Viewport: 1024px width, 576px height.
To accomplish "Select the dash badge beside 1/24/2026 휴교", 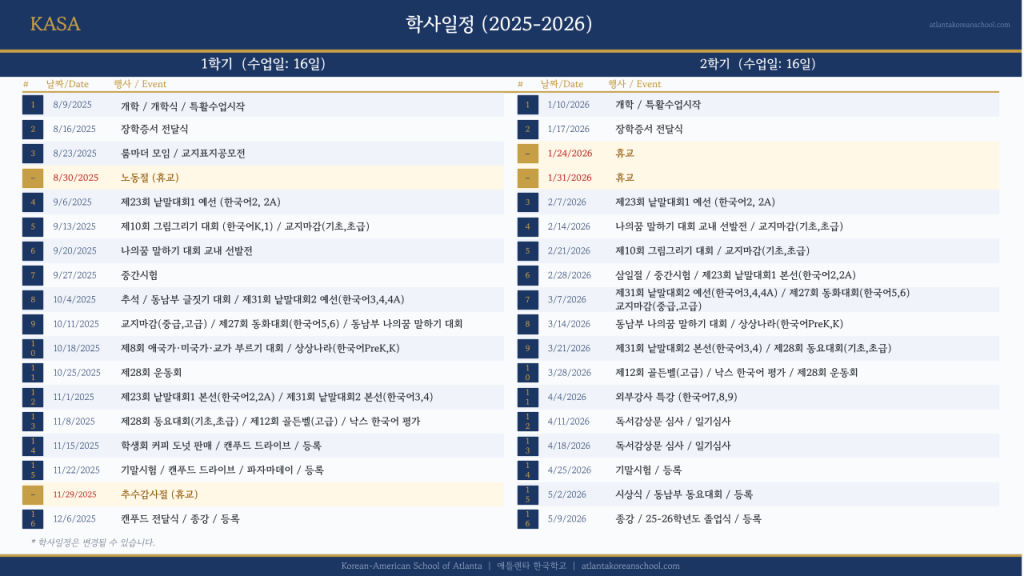I will (x=528, y=154).
